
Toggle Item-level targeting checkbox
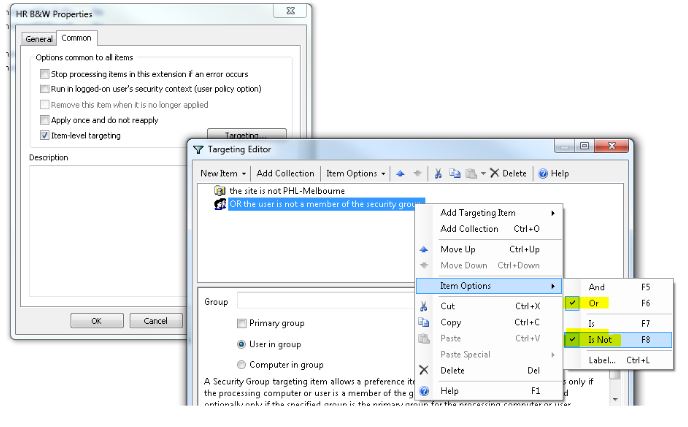pos(44,135)
